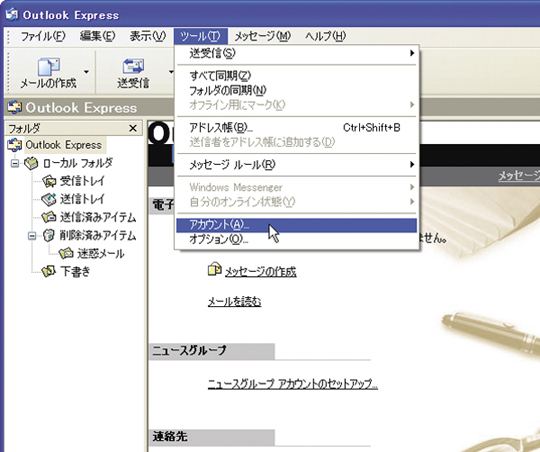This screenshot has height=452, width=540.
Task: Click the メッセージの作成 icon
Action: [215, 270]
